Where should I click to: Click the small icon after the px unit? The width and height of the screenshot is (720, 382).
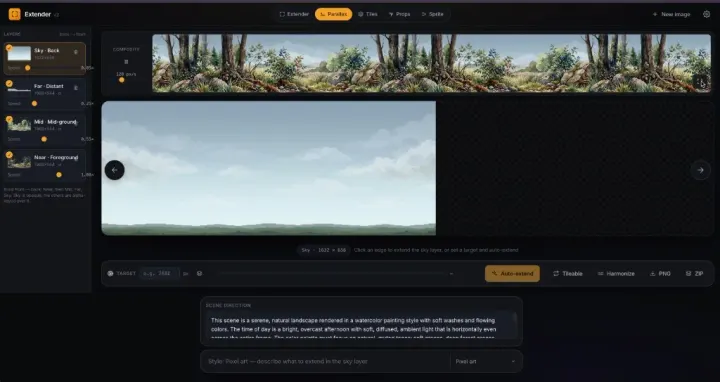pyautogui.click(x=199, y=273)
